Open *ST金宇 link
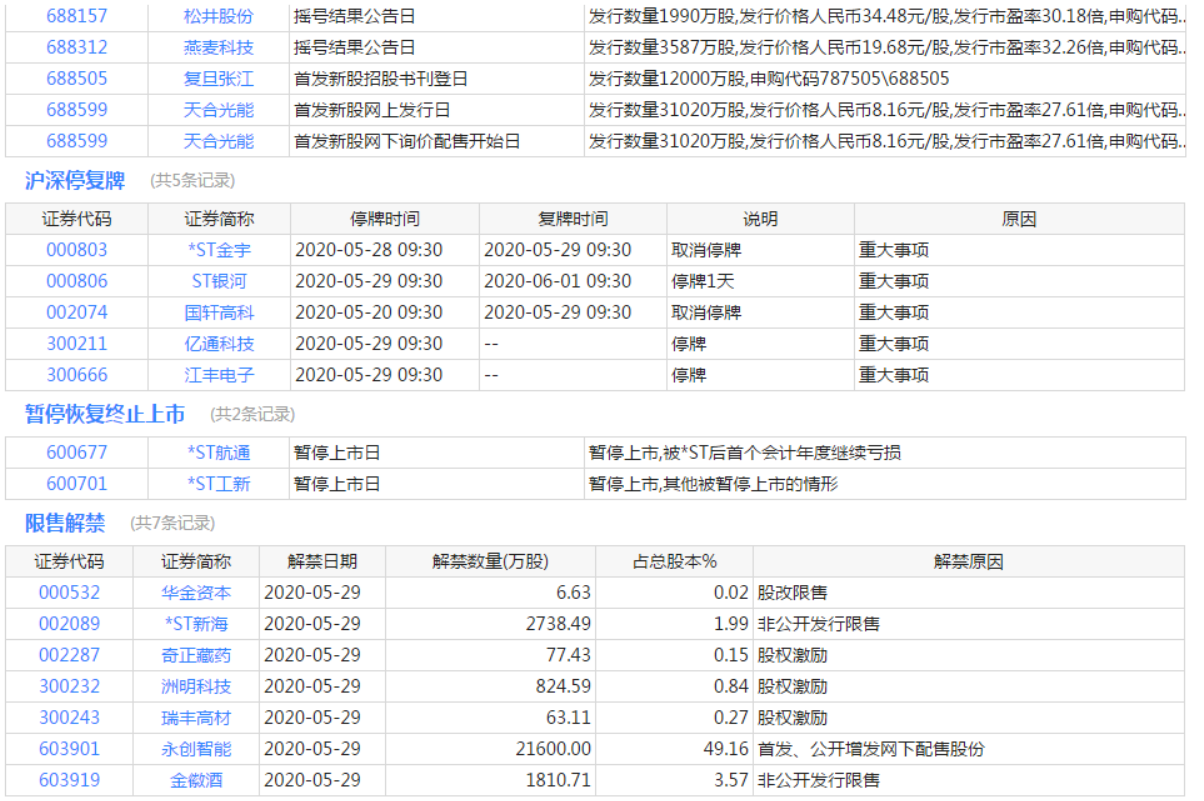 [219, 250]
